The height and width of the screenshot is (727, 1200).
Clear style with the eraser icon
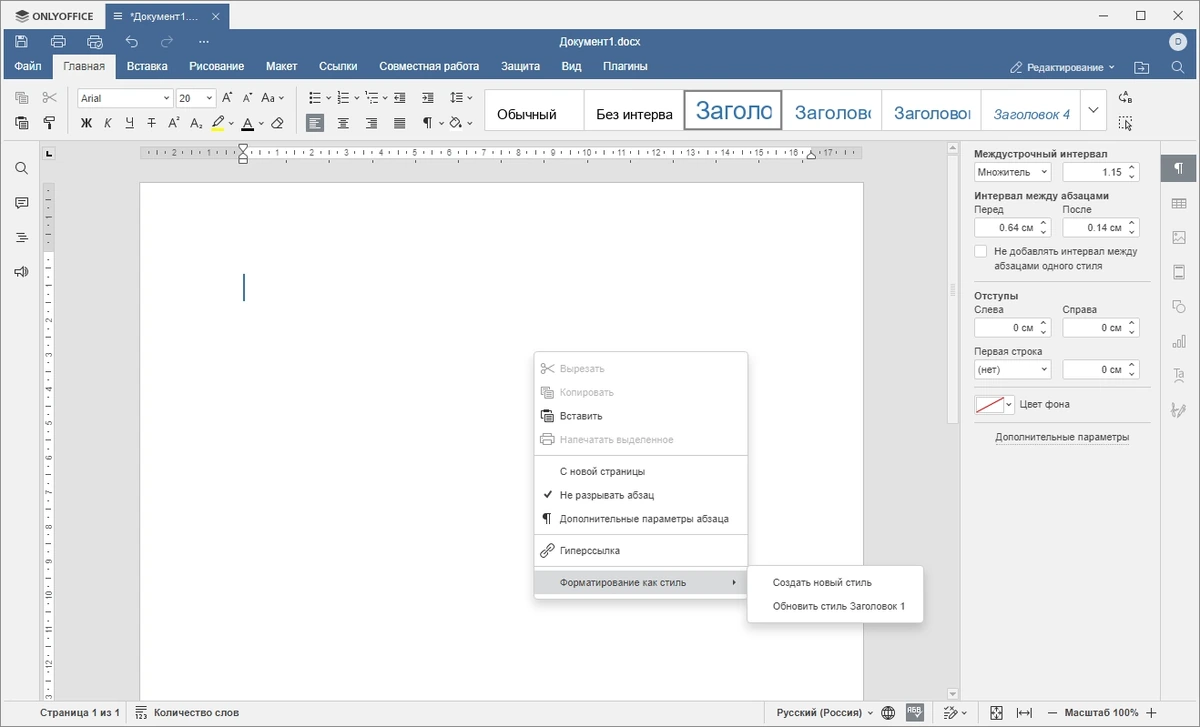(x=278, y=123)
